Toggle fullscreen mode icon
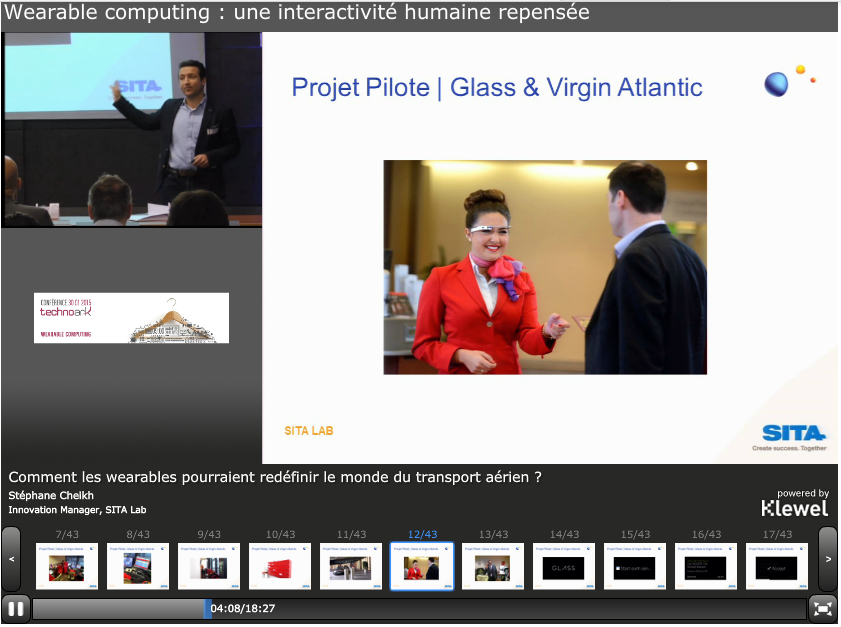 pos(822,609)
